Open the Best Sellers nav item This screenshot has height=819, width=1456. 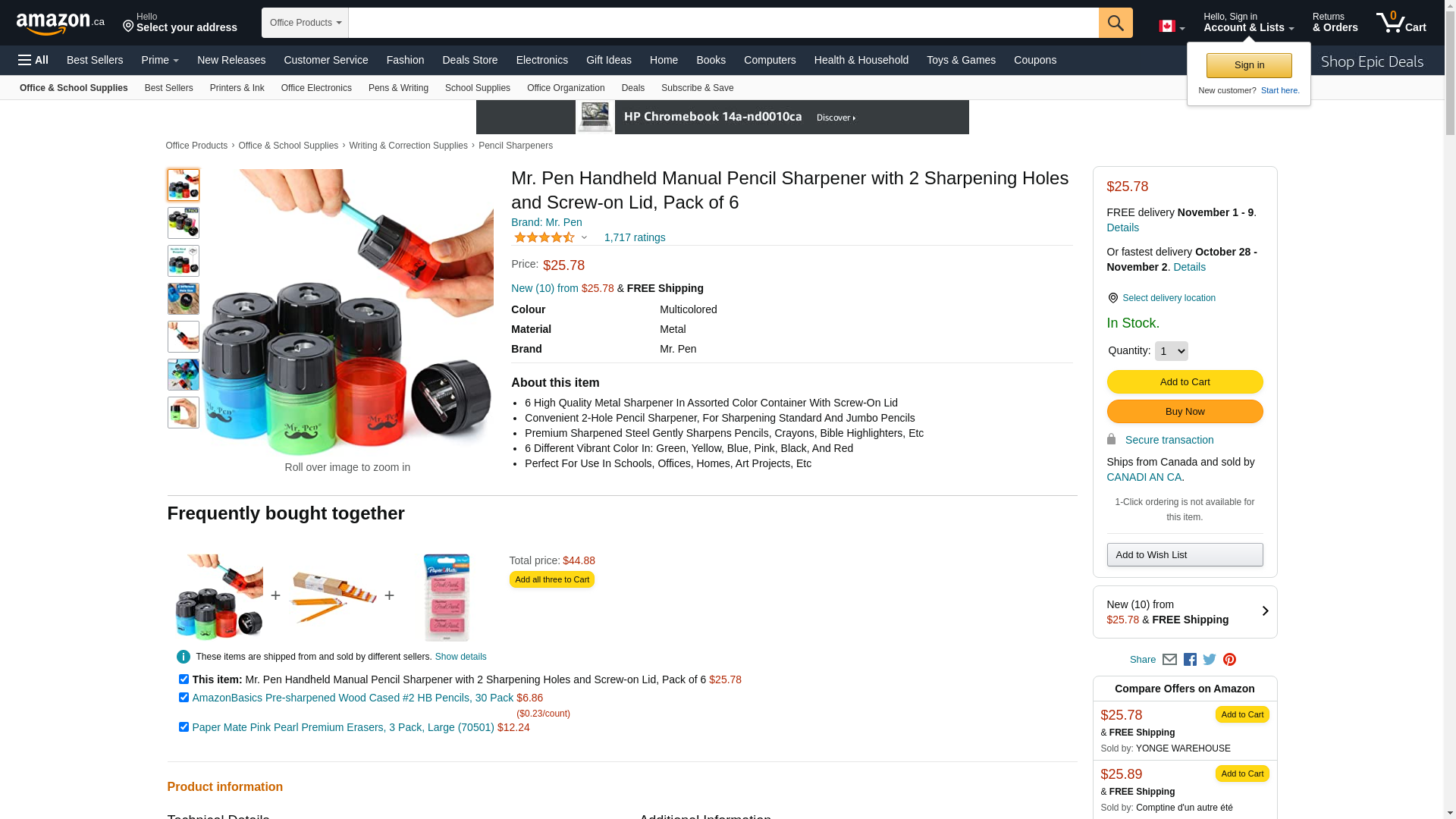95,60
